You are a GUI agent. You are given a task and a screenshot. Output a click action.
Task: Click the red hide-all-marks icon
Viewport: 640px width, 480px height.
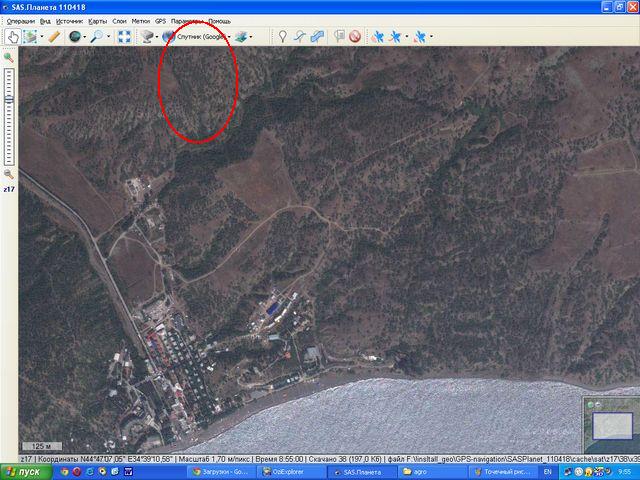tap(354, 36)
